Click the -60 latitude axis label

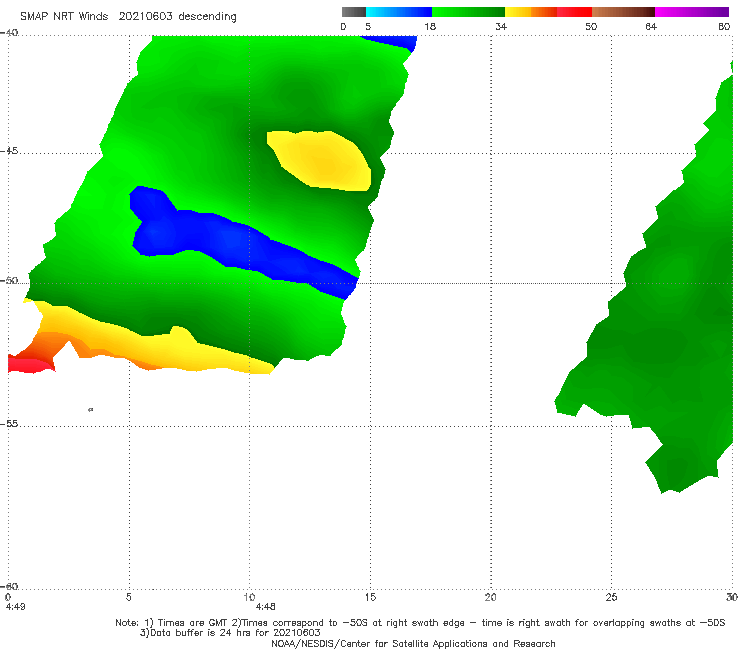tap(9, 587)
